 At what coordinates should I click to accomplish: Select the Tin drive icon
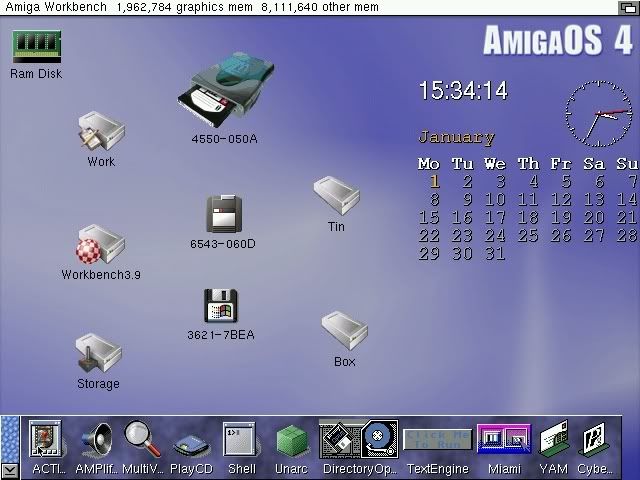tap(336, 196)
